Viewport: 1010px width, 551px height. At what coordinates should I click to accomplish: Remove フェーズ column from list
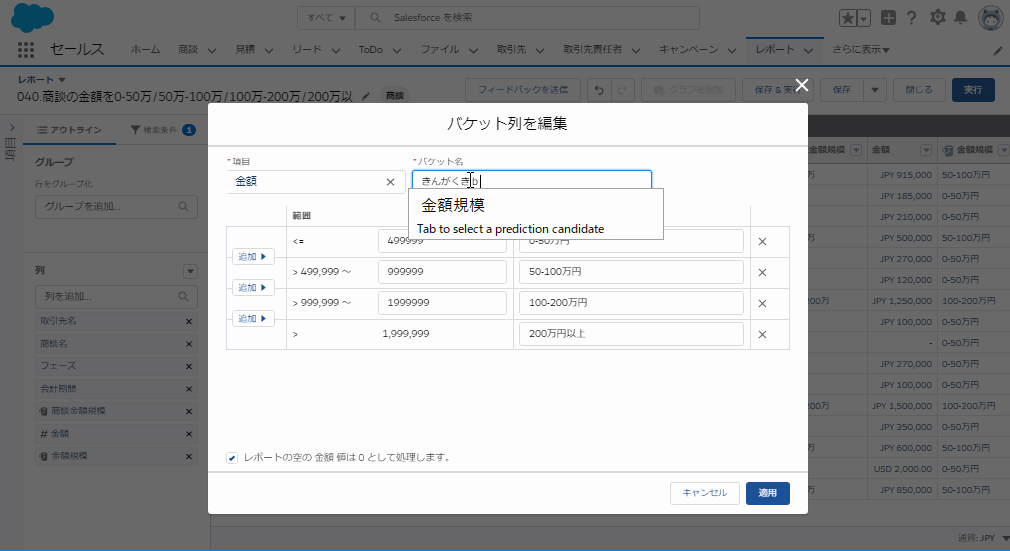[189, 366]
